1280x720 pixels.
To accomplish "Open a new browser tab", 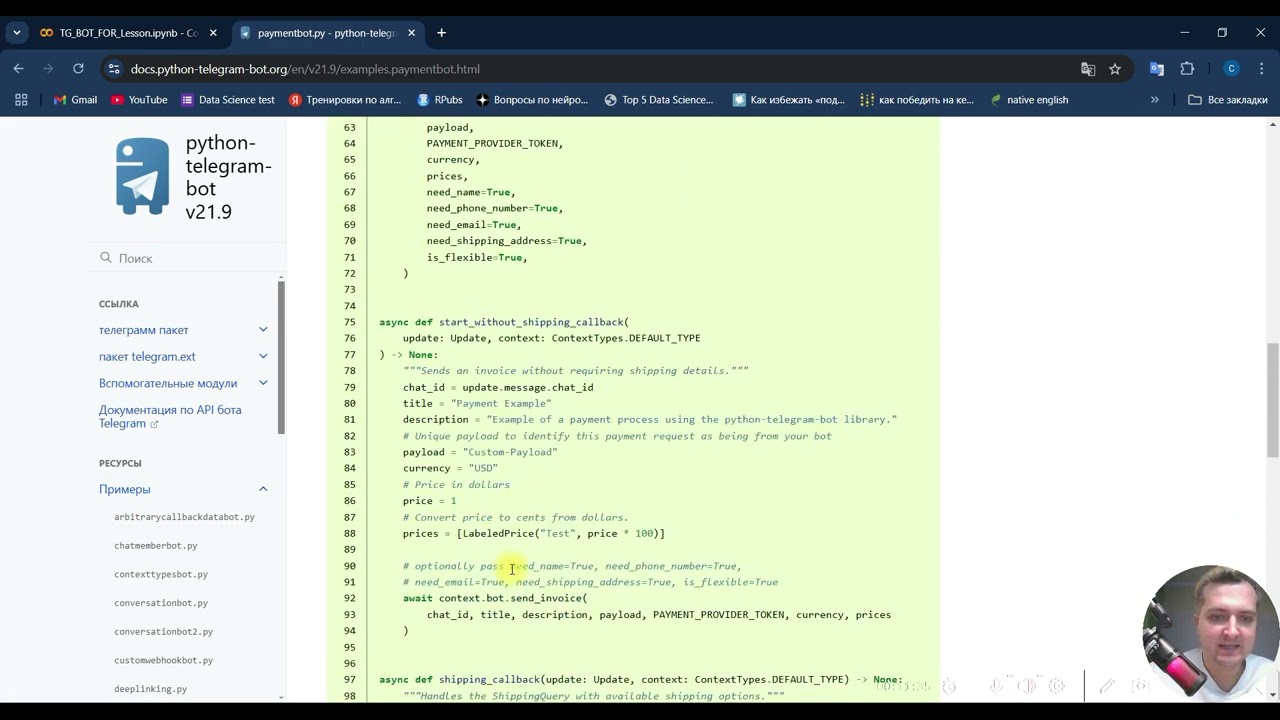I will pyautogui.click(x=441, y=33).
